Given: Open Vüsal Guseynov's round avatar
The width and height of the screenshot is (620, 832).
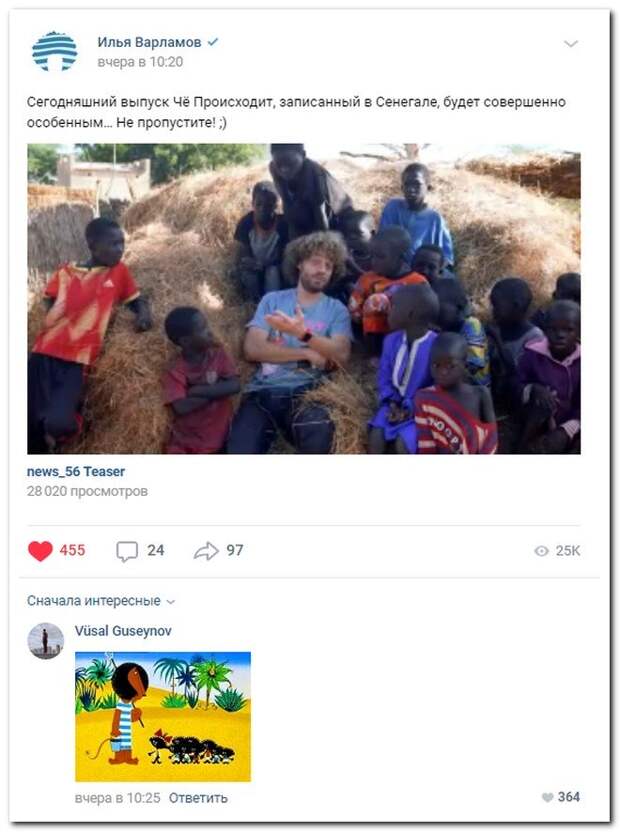Looking at the screenshot, I should [46, 640].
